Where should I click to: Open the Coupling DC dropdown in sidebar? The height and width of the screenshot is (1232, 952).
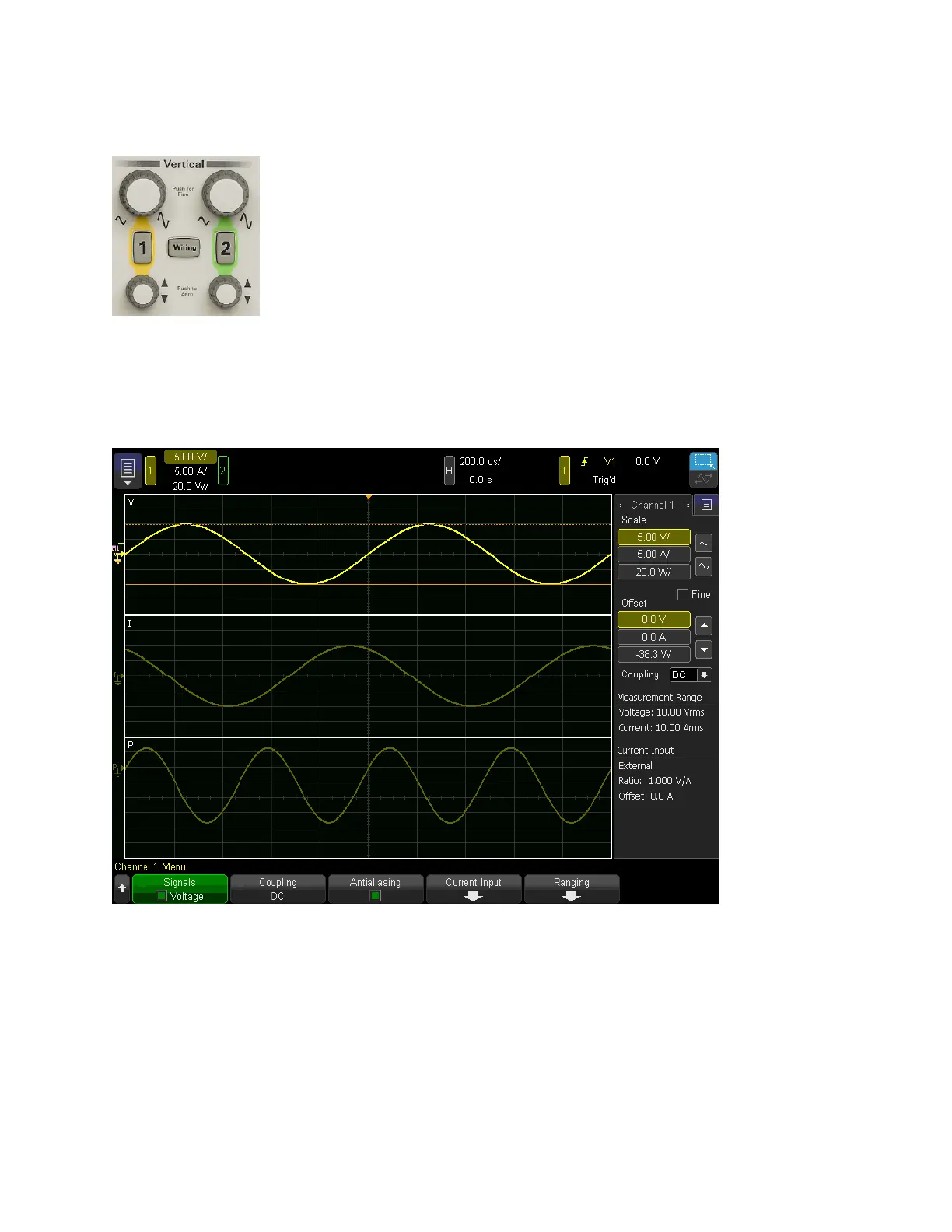click(x=691, y=675)
